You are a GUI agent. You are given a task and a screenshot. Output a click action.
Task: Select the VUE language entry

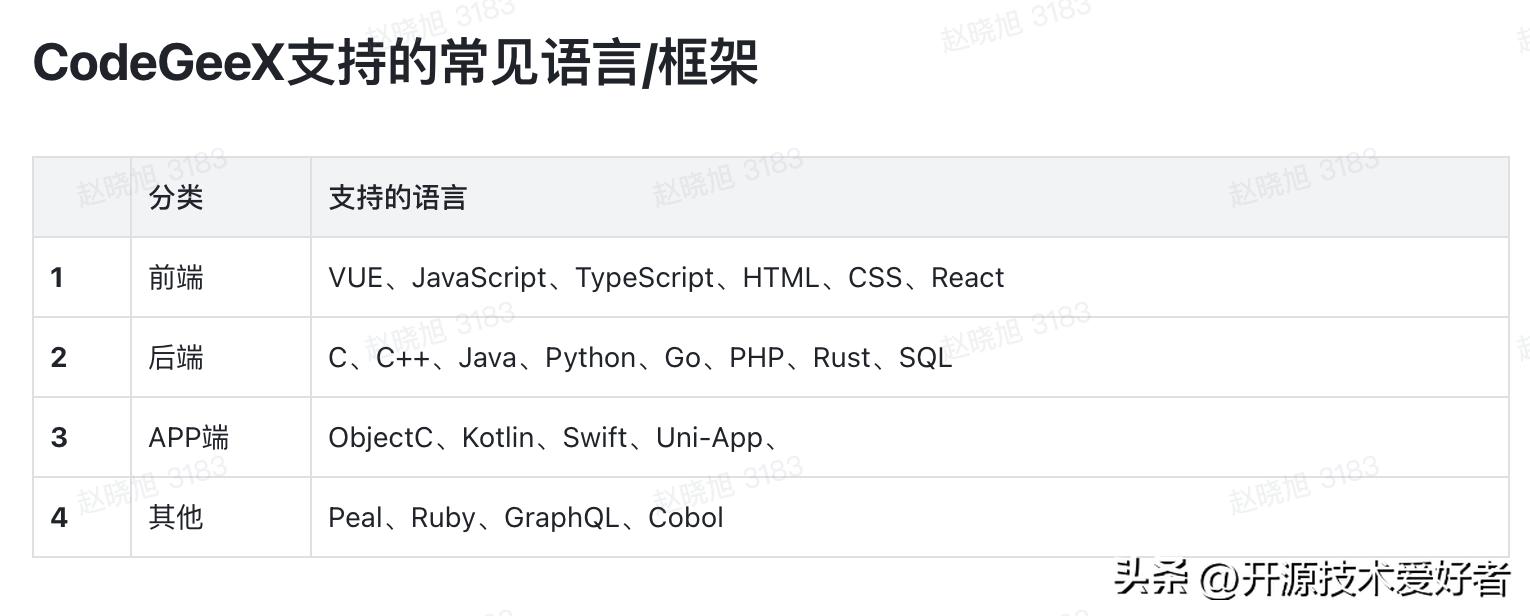(x=354, y=277)
